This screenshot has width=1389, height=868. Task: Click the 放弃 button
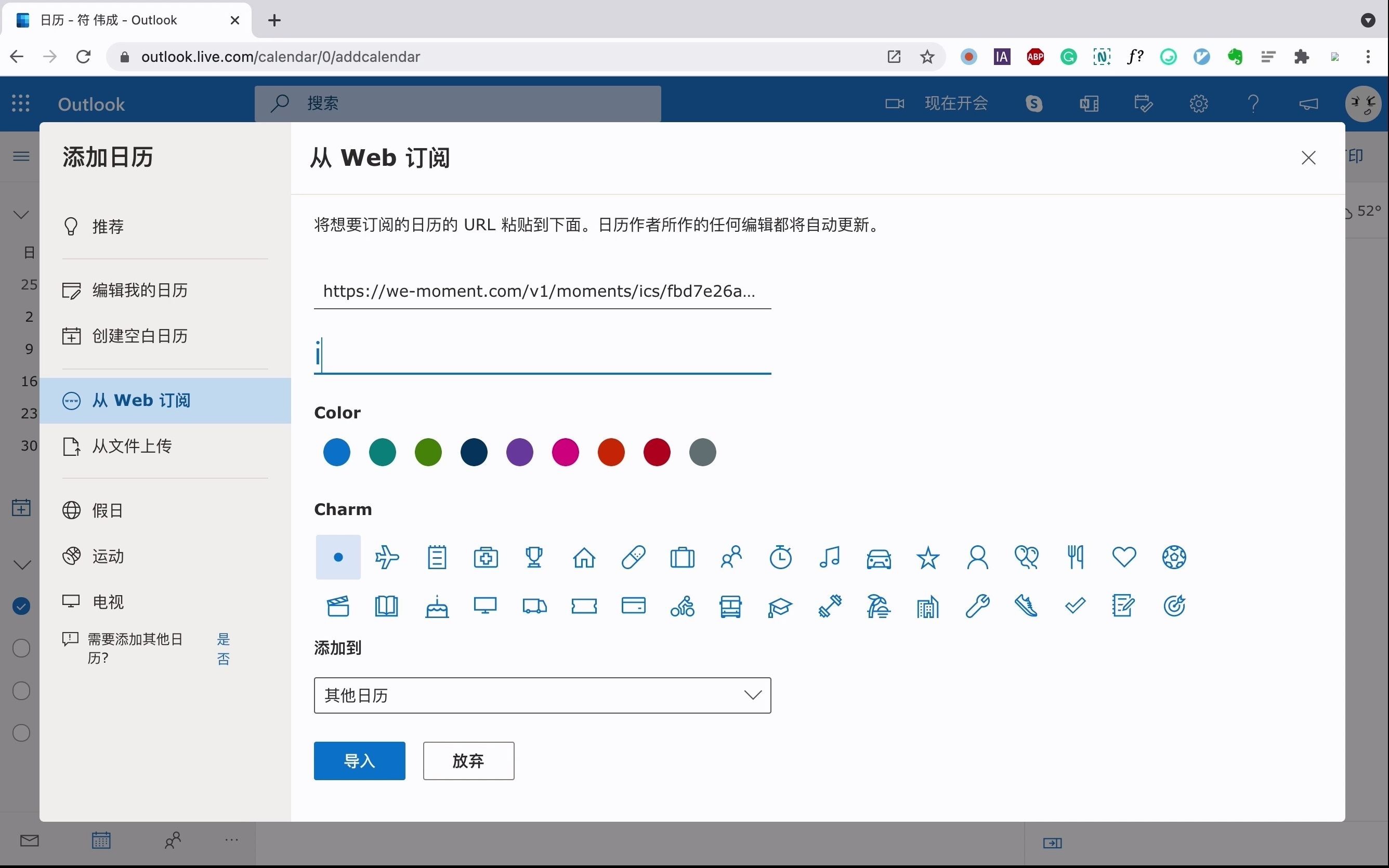coord(468,760)
